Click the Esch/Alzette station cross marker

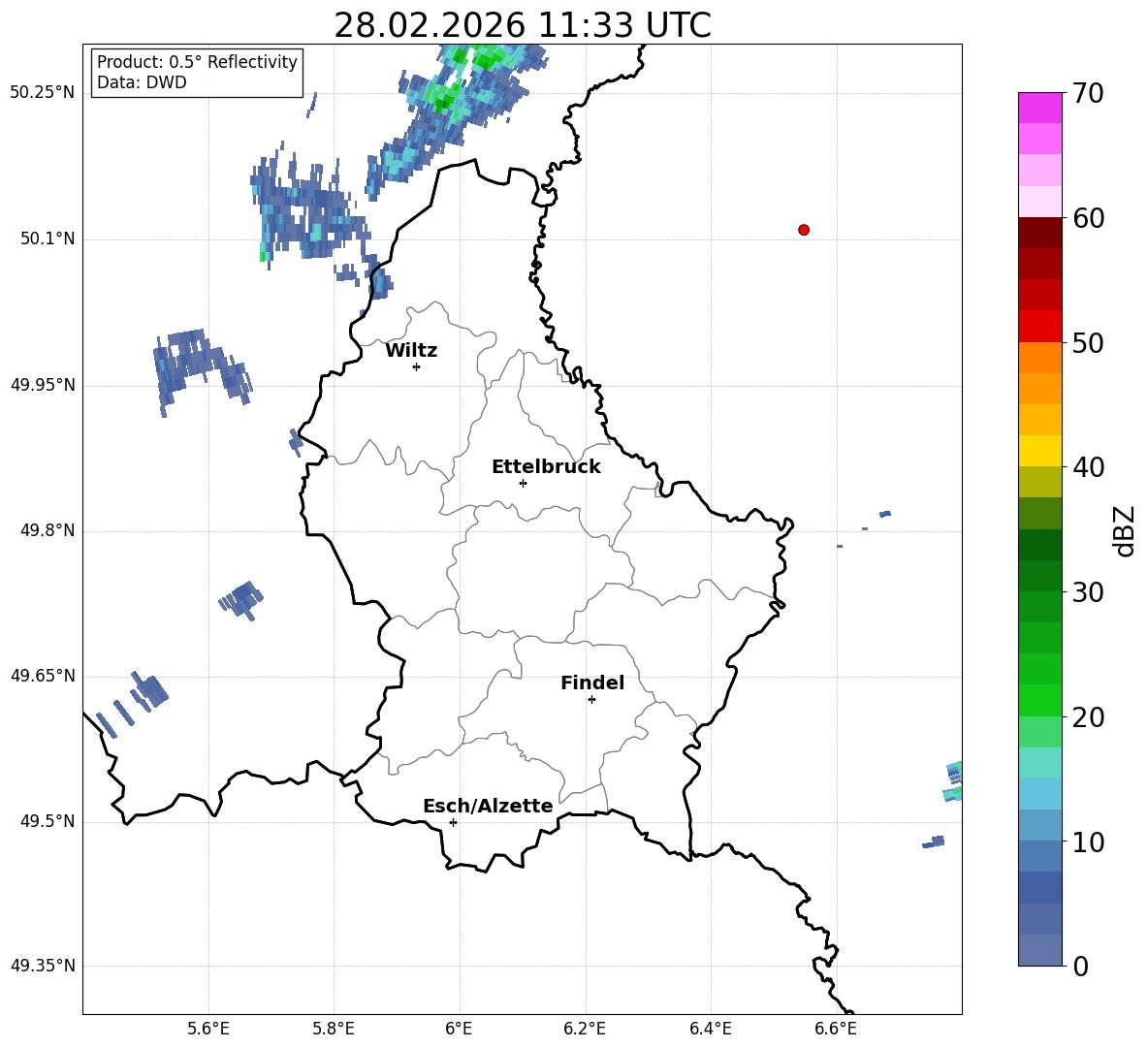click(453, 822)
